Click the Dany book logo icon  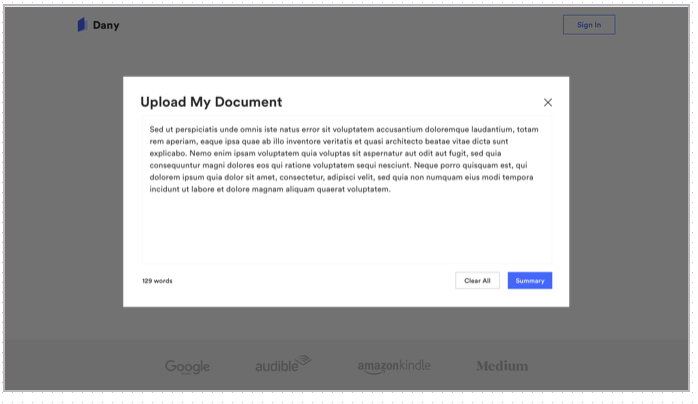point(82,25)
